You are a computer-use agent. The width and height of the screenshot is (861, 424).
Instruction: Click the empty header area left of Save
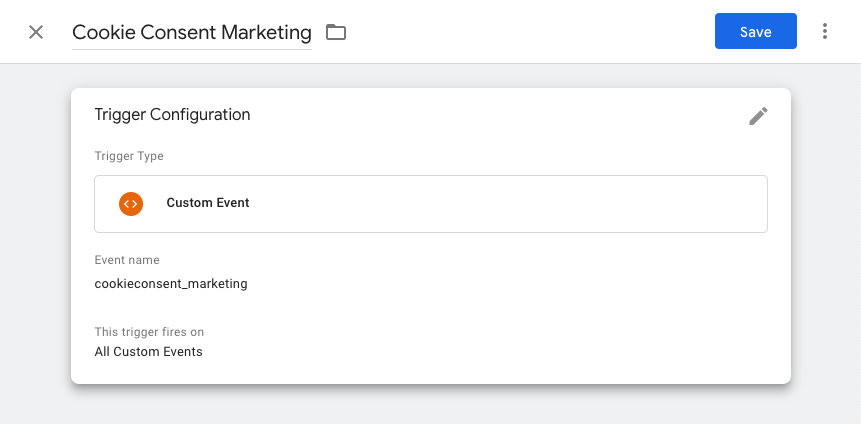tap(530, 32)
